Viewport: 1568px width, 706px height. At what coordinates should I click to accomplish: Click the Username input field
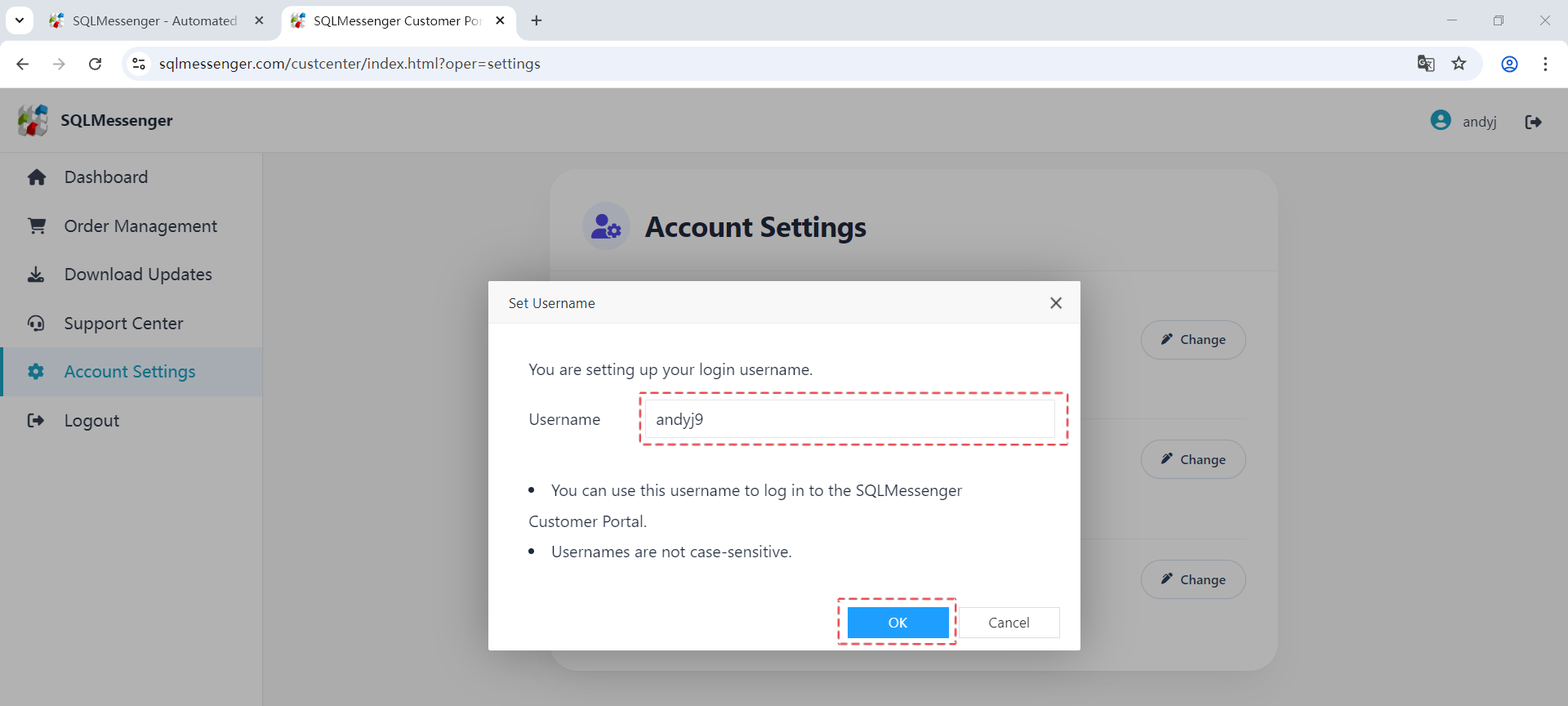click(849, 419)
